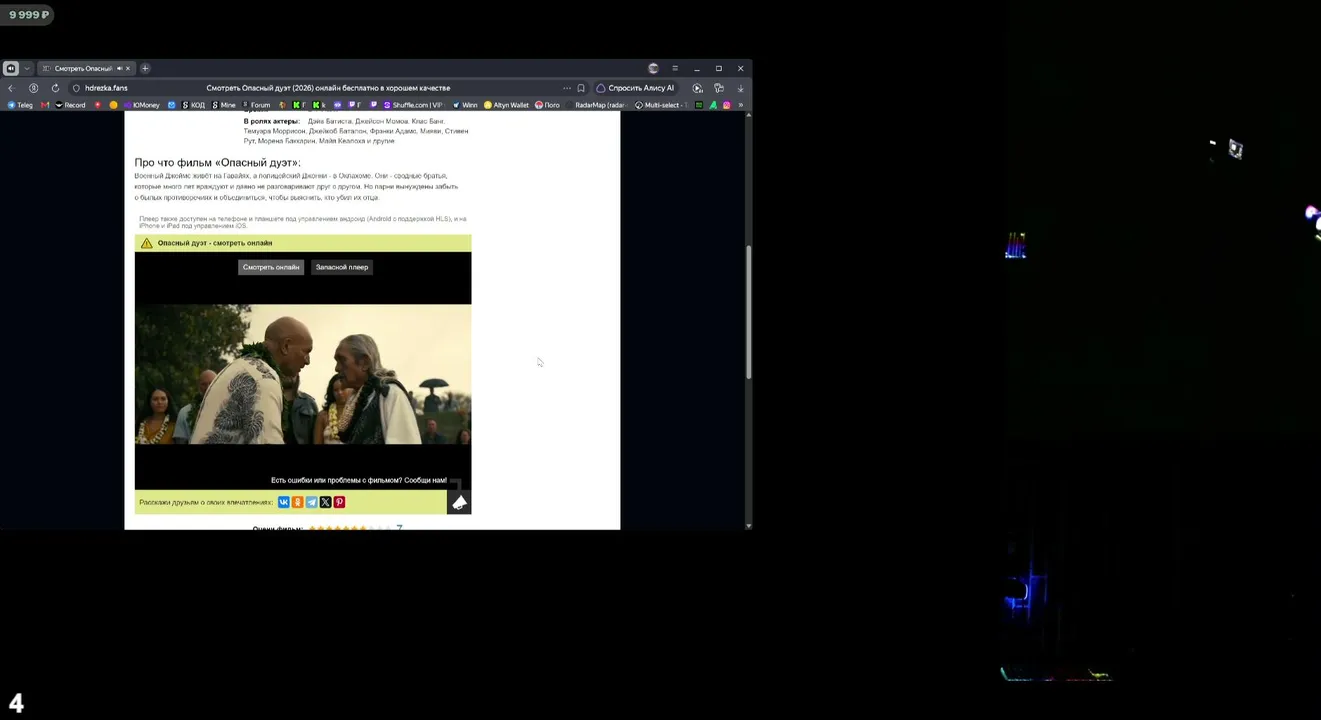Expand the tab list dropdown arrow
The height and width of the screenshot is (720, 1321).
[x=27, y=68]
